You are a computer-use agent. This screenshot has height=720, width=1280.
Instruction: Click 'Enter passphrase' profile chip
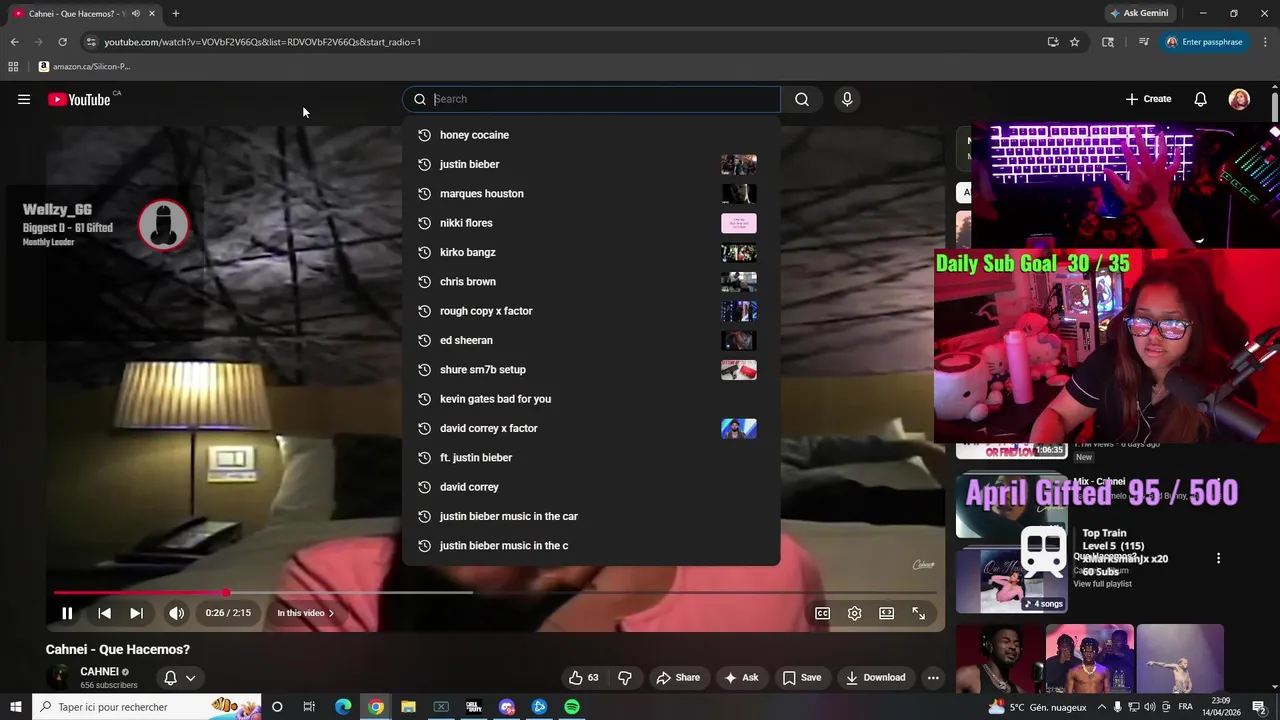point(1204,42)
